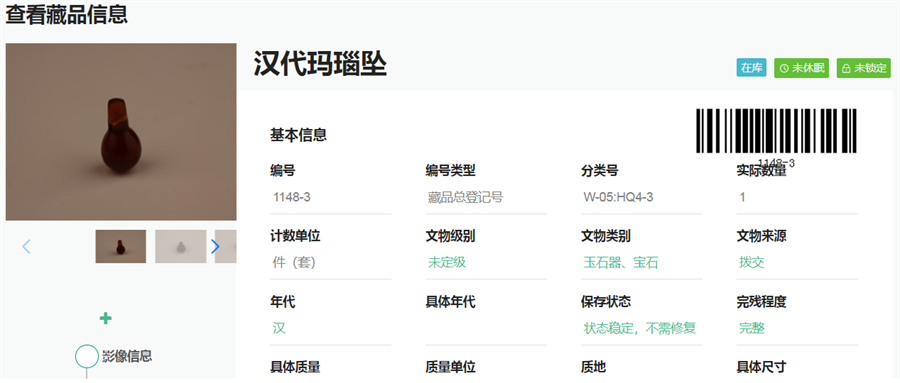Click the 质地 label
Screen dimensions: 900x383
click(x=593, y=366)
